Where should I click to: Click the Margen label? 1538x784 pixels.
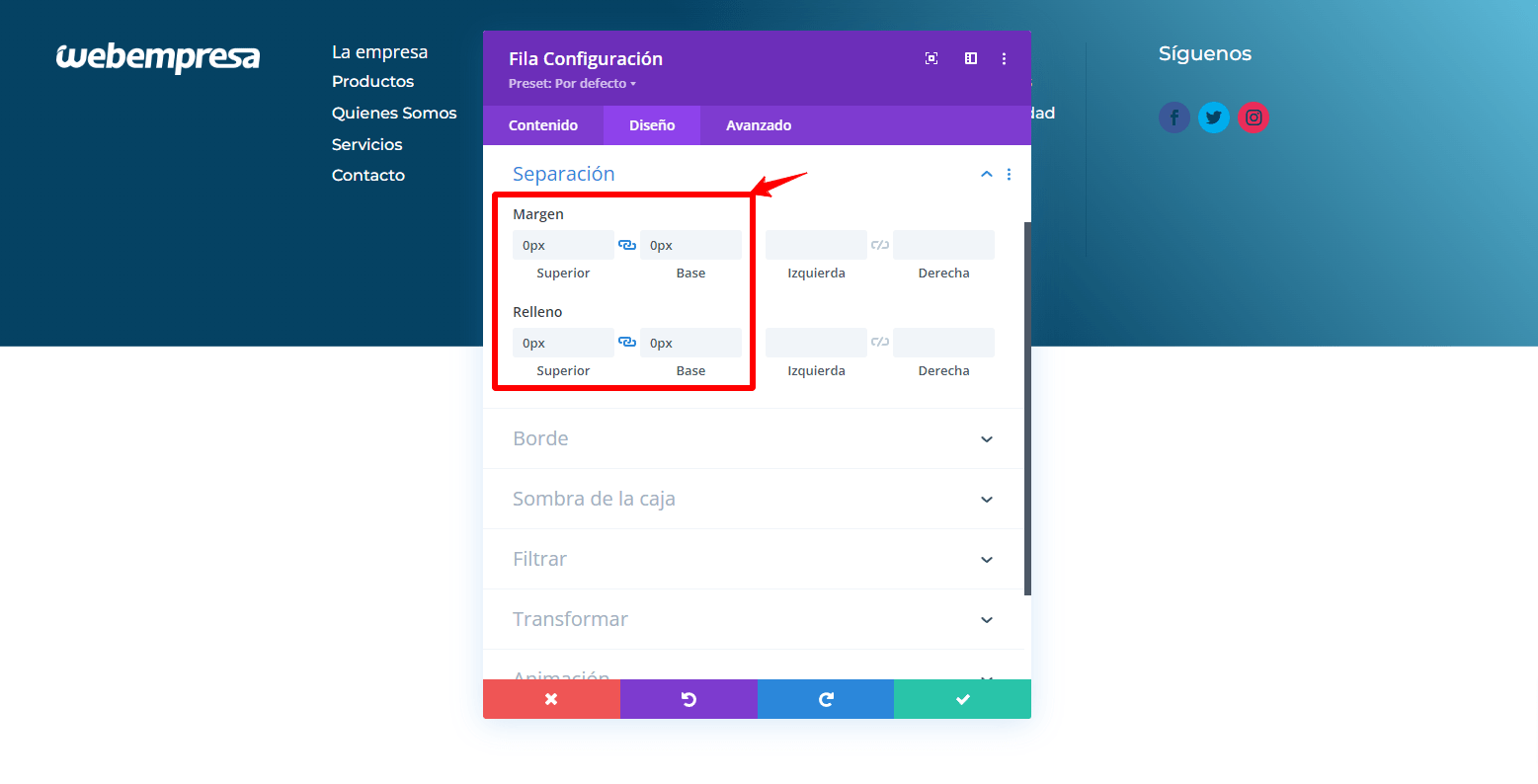538,214
